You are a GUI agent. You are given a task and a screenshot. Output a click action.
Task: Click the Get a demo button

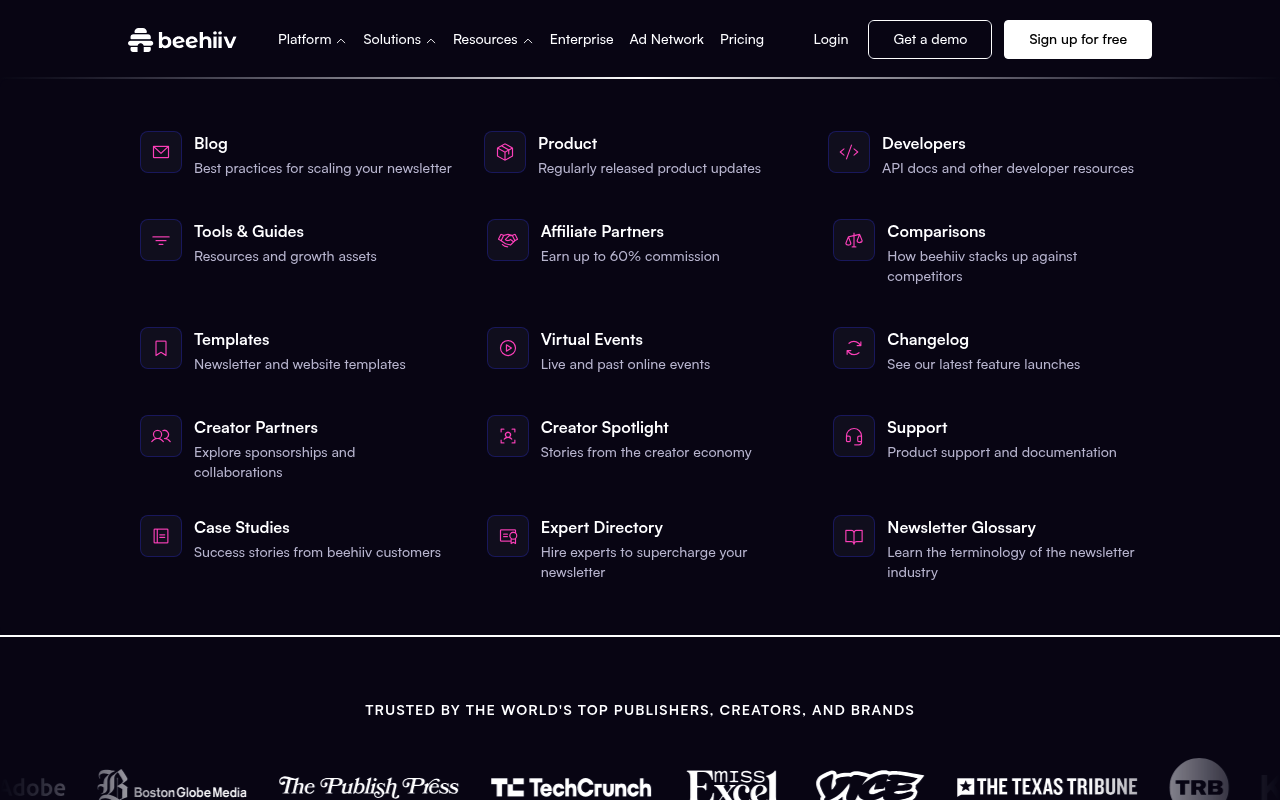(930, 39)
